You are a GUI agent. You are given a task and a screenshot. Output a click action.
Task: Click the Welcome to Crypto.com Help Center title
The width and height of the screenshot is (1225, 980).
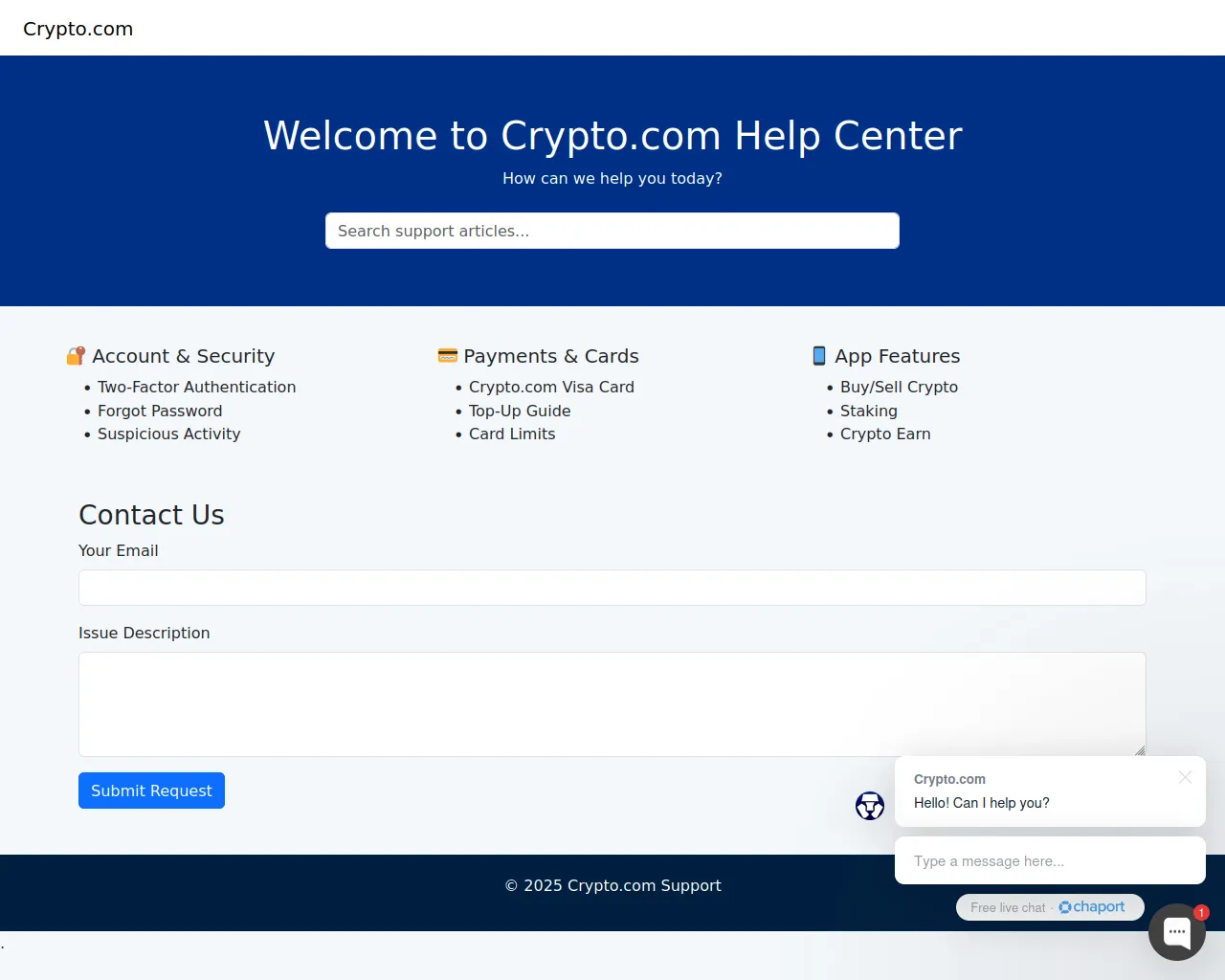point(612,136)
